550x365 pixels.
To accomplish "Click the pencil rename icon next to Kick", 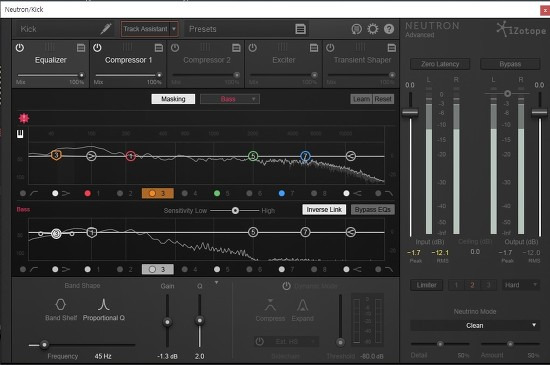I will click(106, 29).
